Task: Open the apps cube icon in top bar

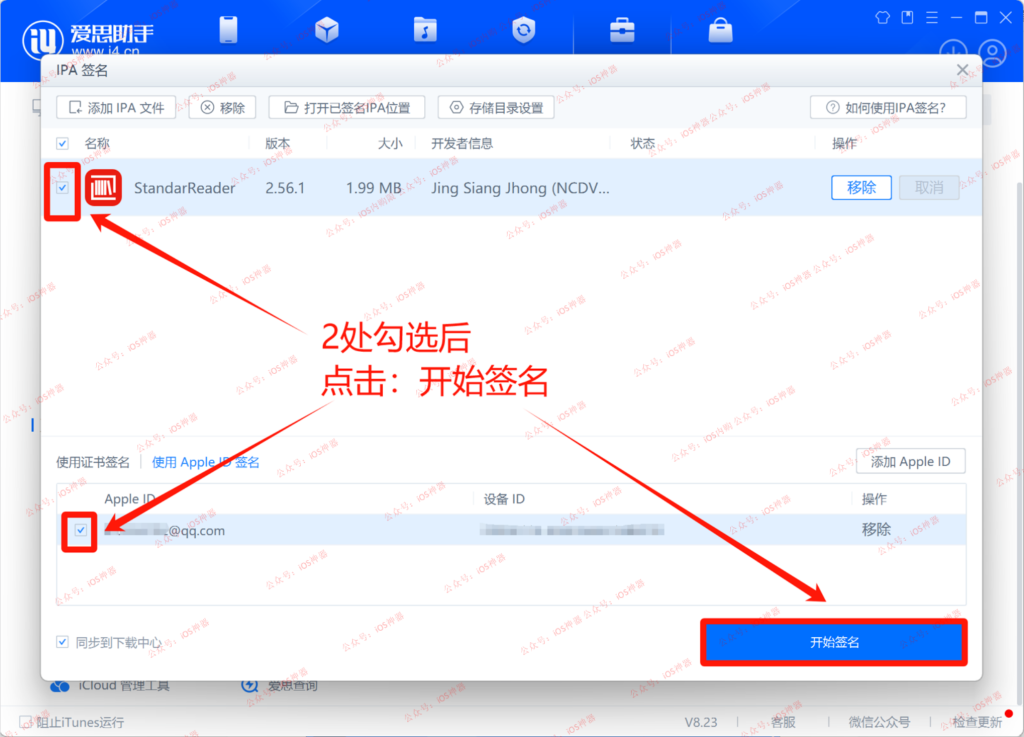Action: pyautogui.click(x=327, y=29)
